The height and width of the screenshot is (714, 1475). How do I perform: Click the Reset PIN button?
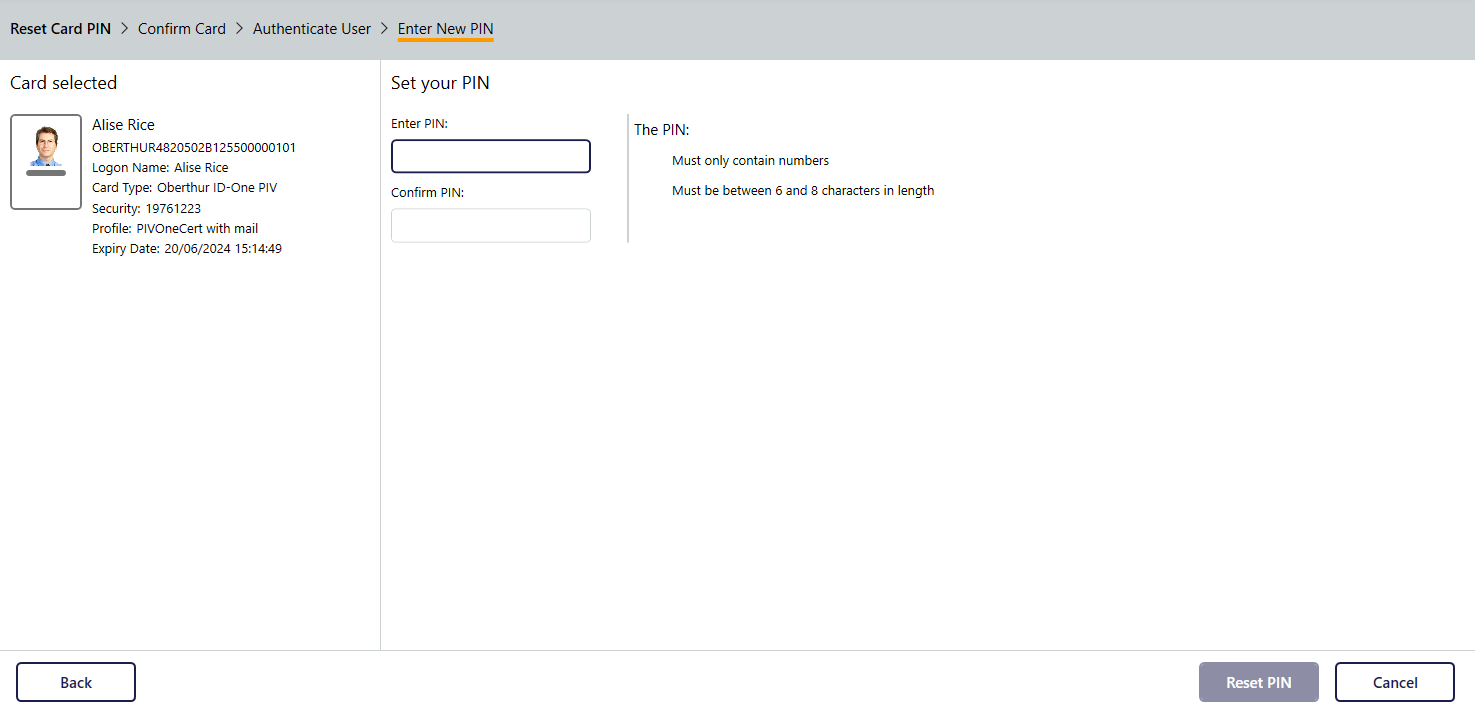click(1259, 682)
